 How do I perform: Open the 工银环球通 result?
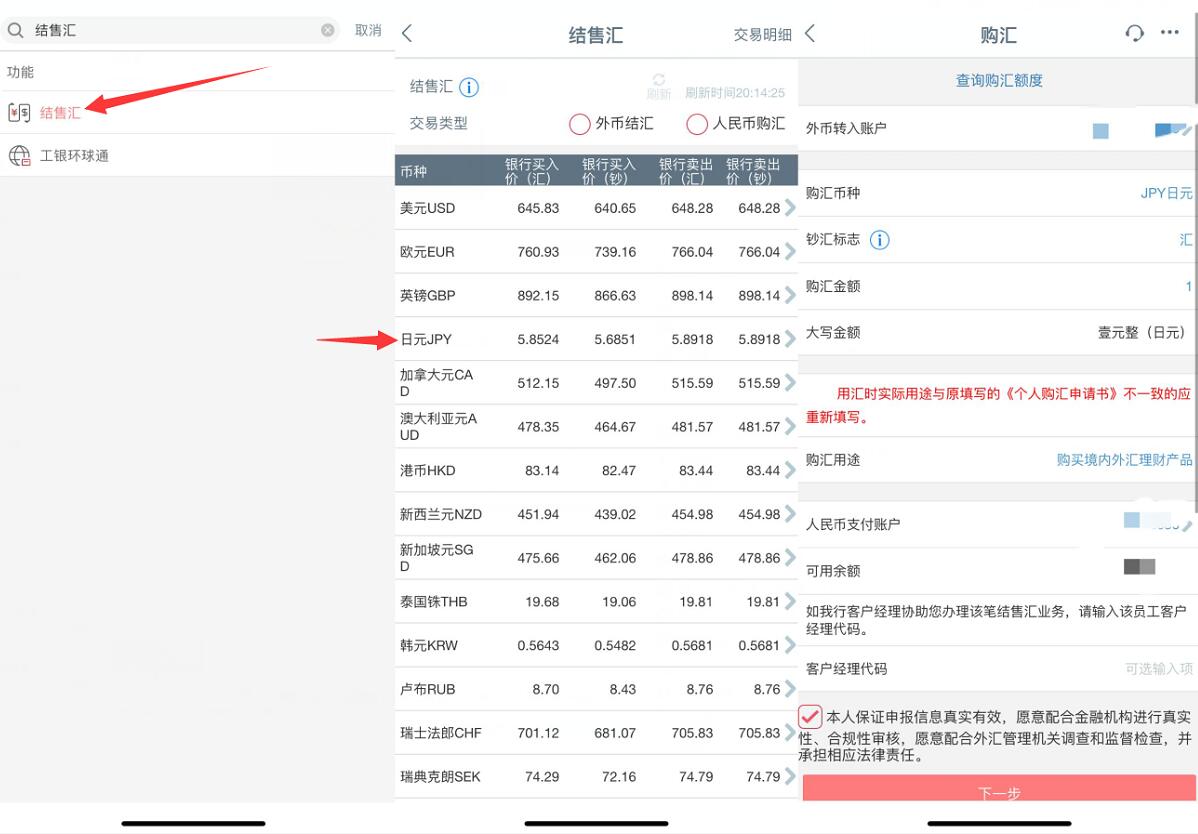197,156
